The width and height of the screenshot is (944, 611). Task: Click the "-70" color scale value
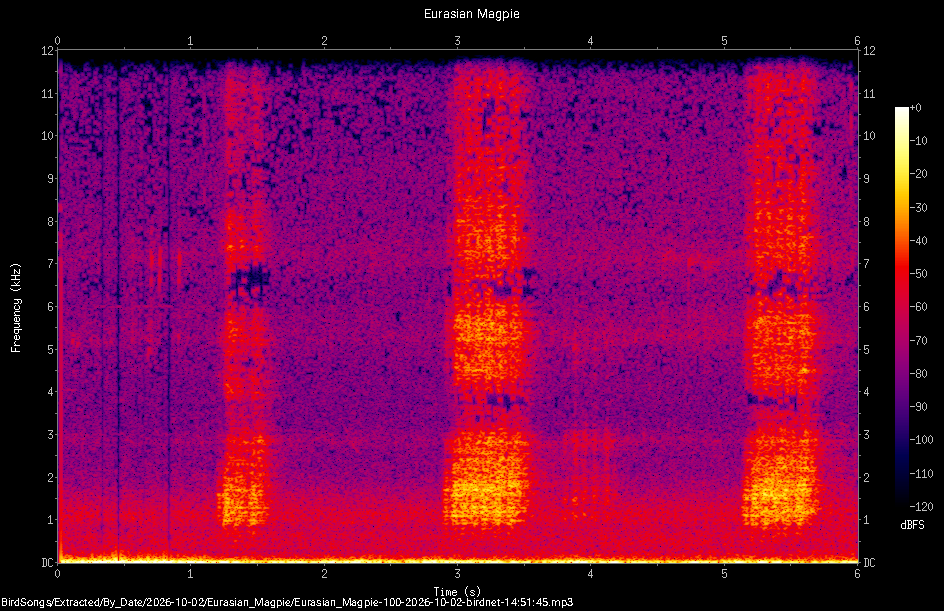coord(919,341)
